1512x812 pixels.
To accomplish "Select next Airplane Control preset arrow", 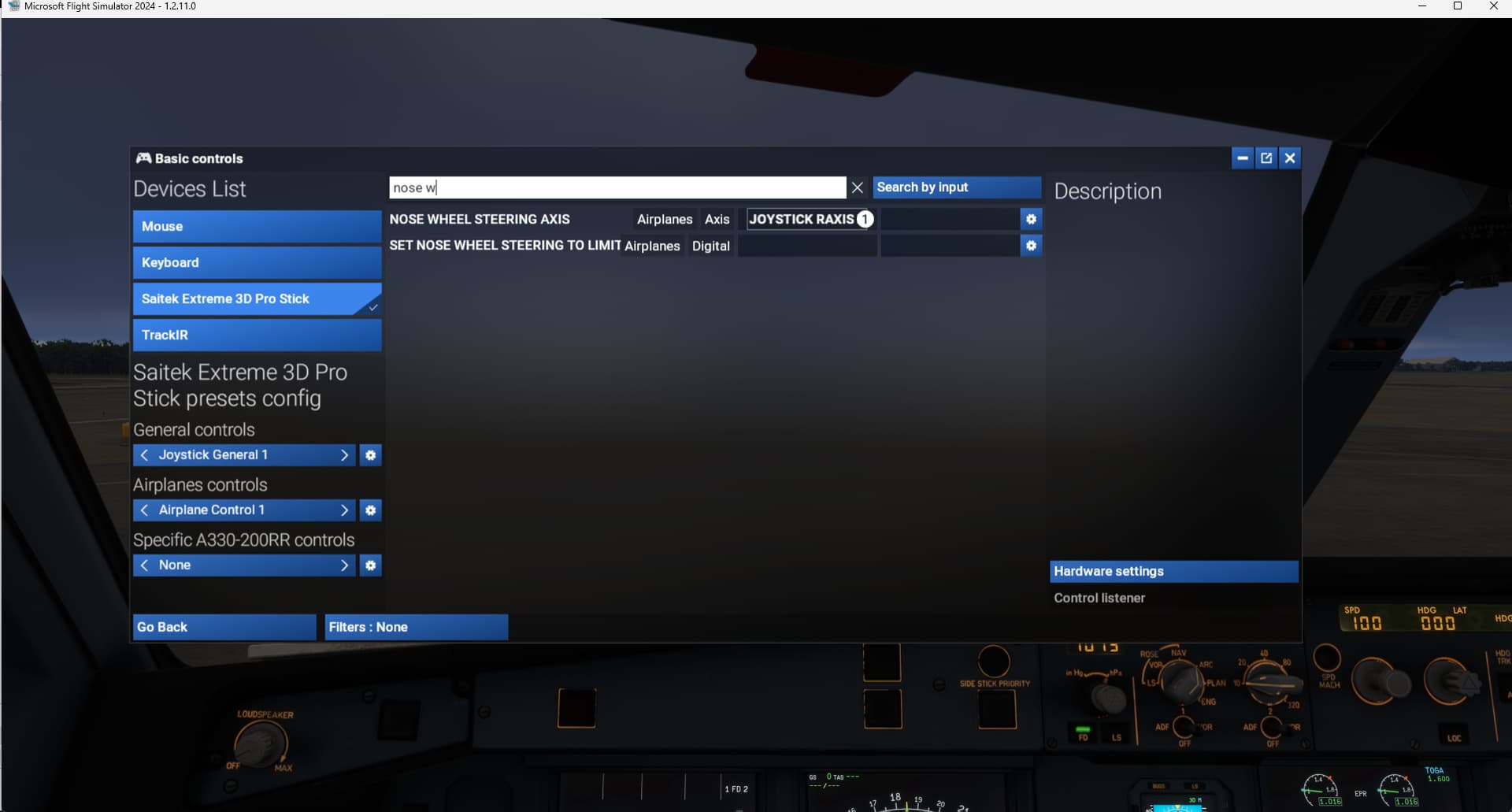I will [x=344, y=510].
